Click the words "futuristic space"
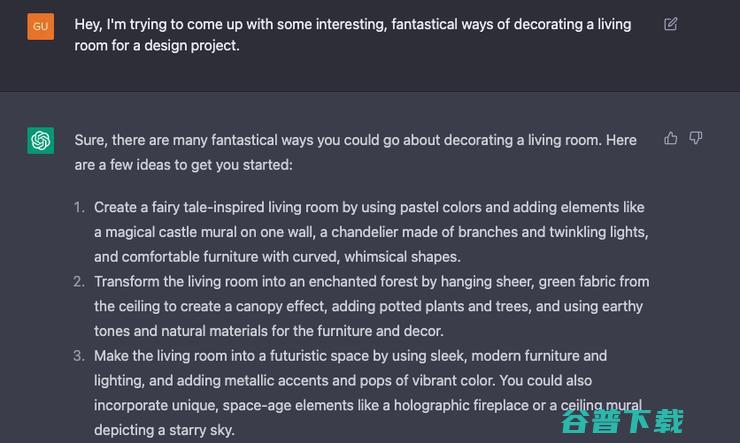The width and height of the screenshot is (740, 443). (x=325, y=356)
